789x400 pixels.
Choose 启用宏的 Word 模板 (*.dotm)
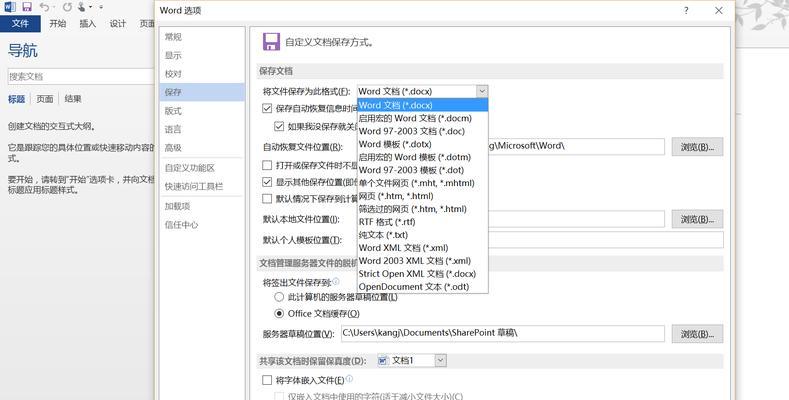[x=423, y=157]
